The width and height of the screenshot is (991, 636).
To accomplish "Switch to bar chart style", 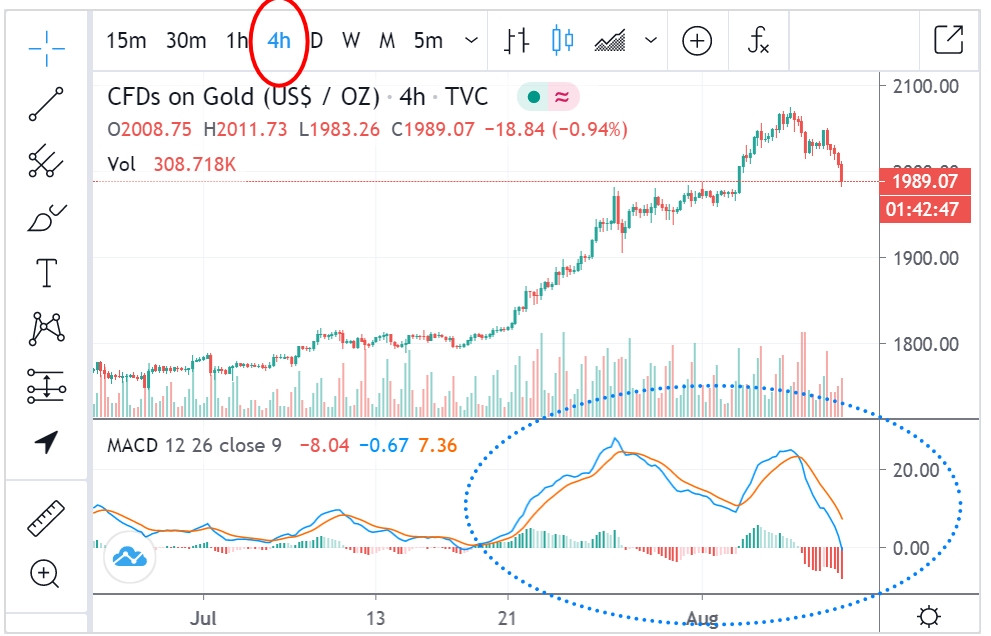I will 516,41.
